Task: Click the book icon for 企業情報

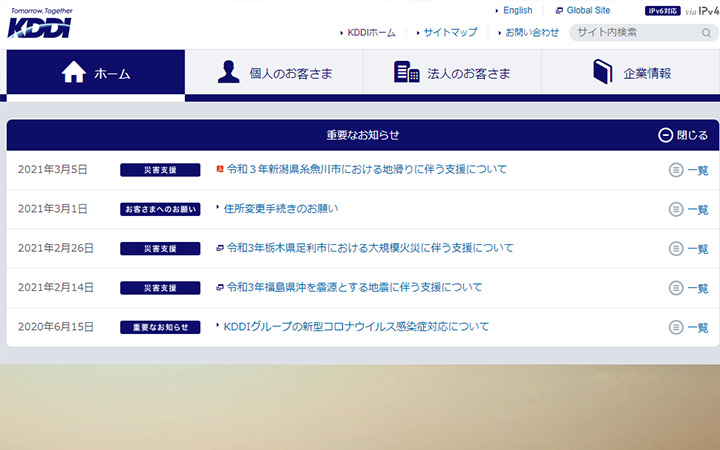Action: click(x=602, y=72)
